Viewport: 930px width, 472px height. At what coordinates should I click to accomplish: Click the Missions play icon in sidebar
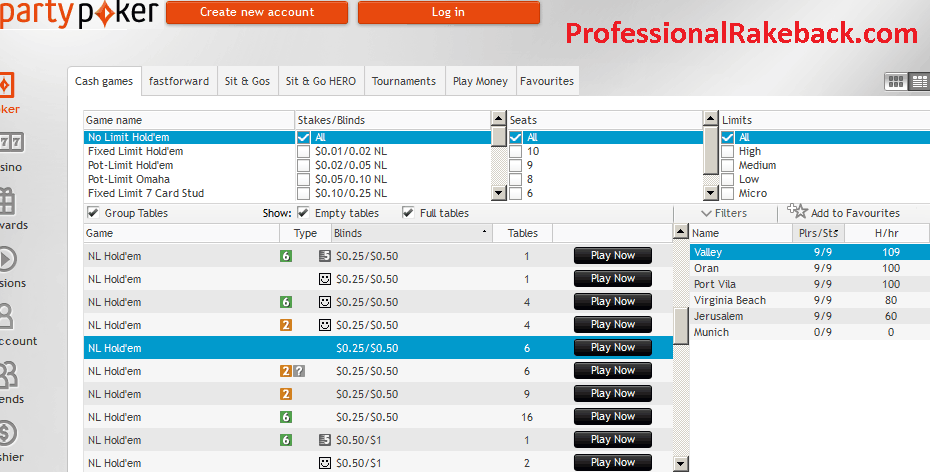(6, 259)
